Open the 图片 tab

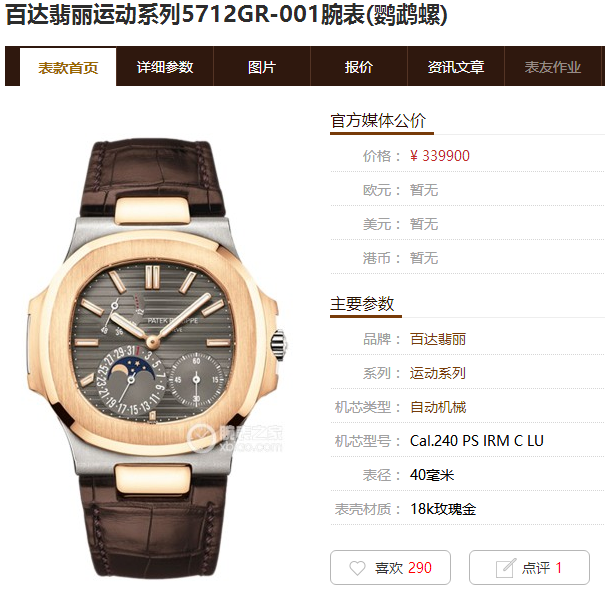click(262, 67)
